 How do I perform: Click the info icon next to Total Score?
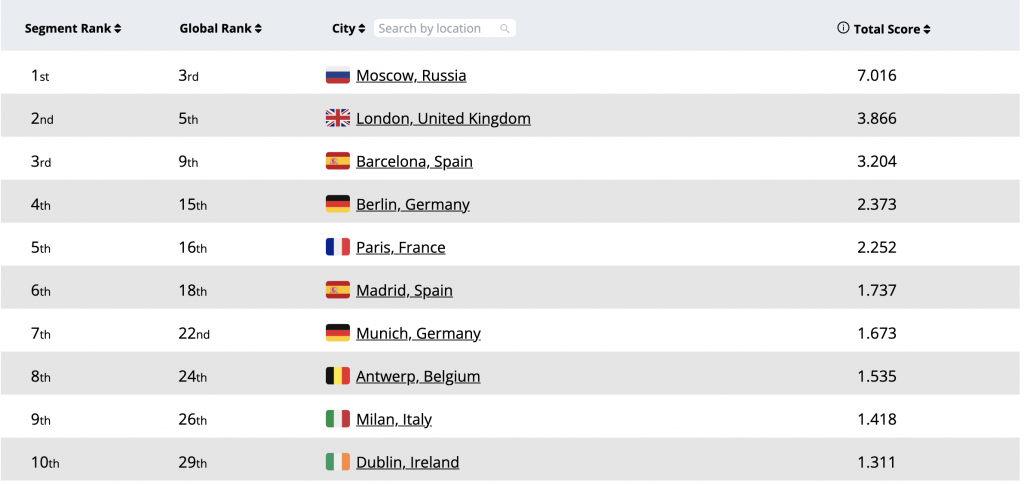[843, 29]
